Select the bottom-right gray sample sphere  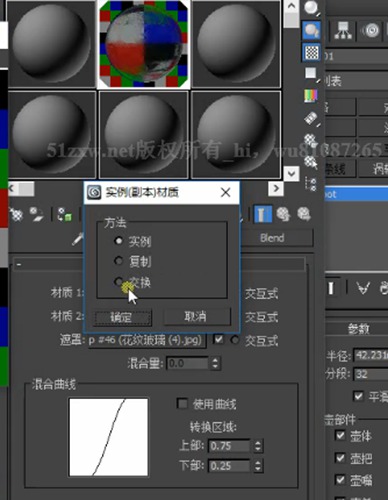(236, 134)
